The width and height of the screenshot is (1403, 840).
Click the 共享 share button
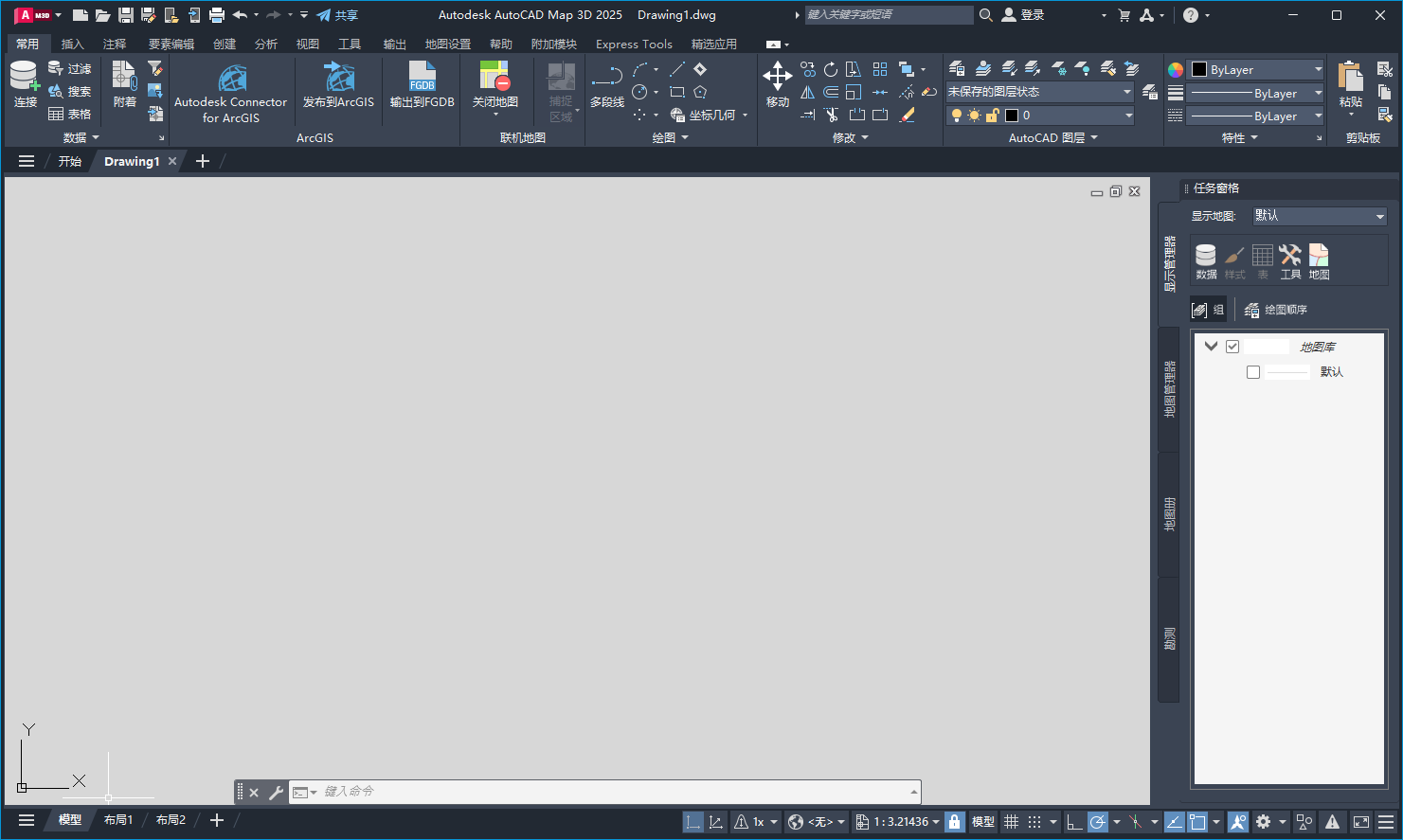coord(337,15)
